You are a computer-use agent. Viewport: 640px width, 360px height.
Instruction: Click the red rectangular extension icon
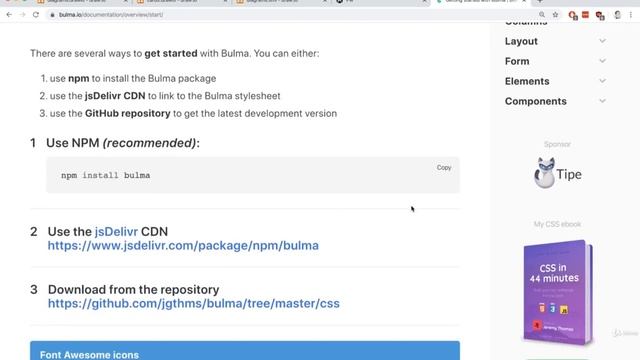click(585, 15)
